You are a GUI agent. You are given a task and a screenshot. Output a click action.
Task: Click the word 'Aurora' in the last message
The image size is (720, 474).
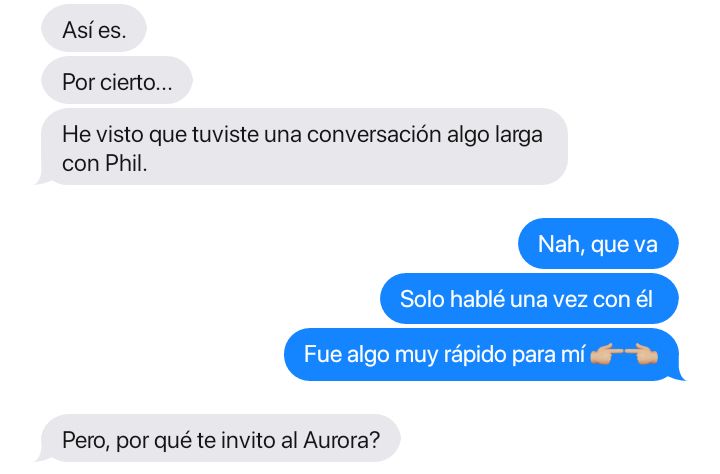coord(336,440)
